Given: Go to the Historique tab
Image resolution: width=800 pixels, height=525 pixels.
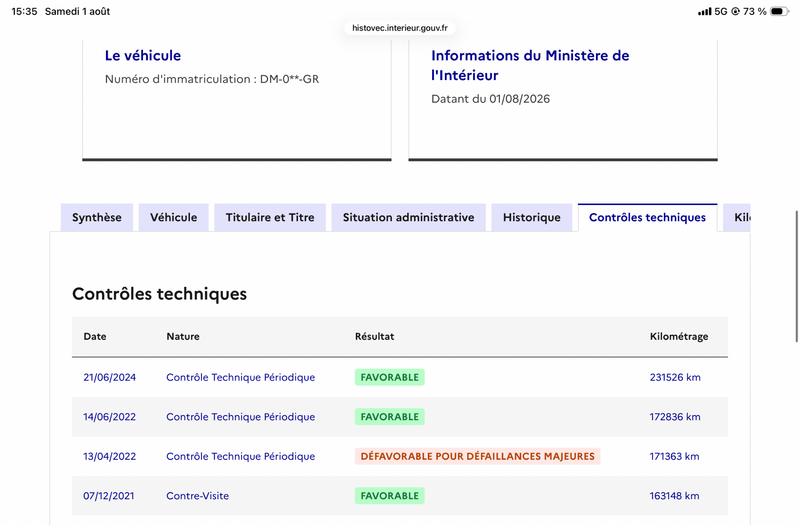Looking at the screenshot, I should click(x=532, y=217).
